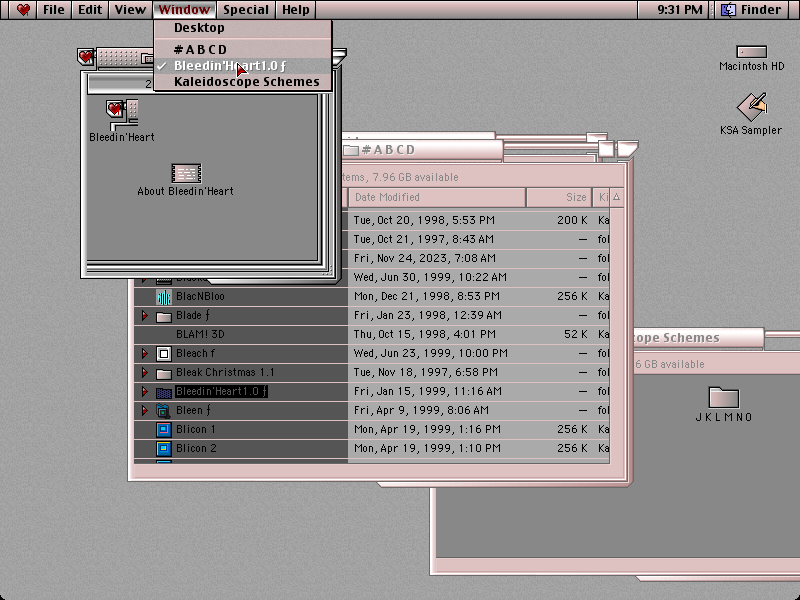Click the date Tue, Oct 21, 1997, 8:43 AM

[423, 239]
